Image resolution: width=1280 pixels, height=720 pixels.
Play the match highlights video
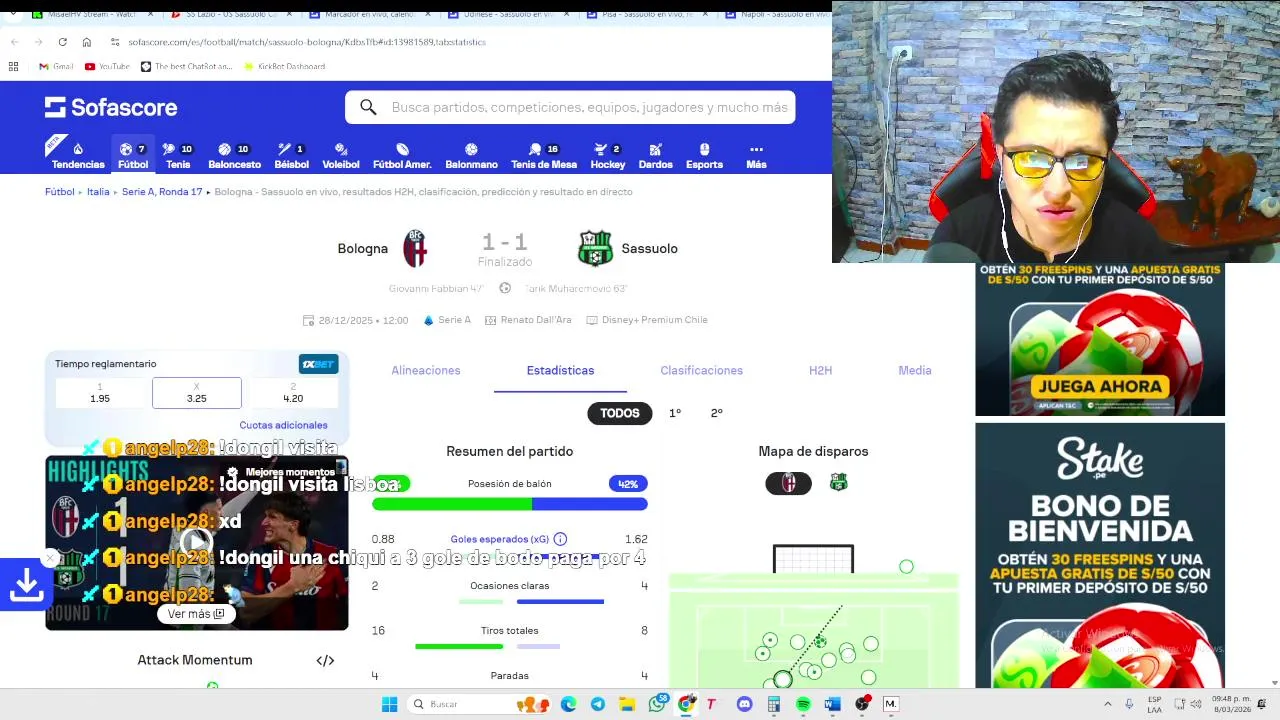point(196,542)
